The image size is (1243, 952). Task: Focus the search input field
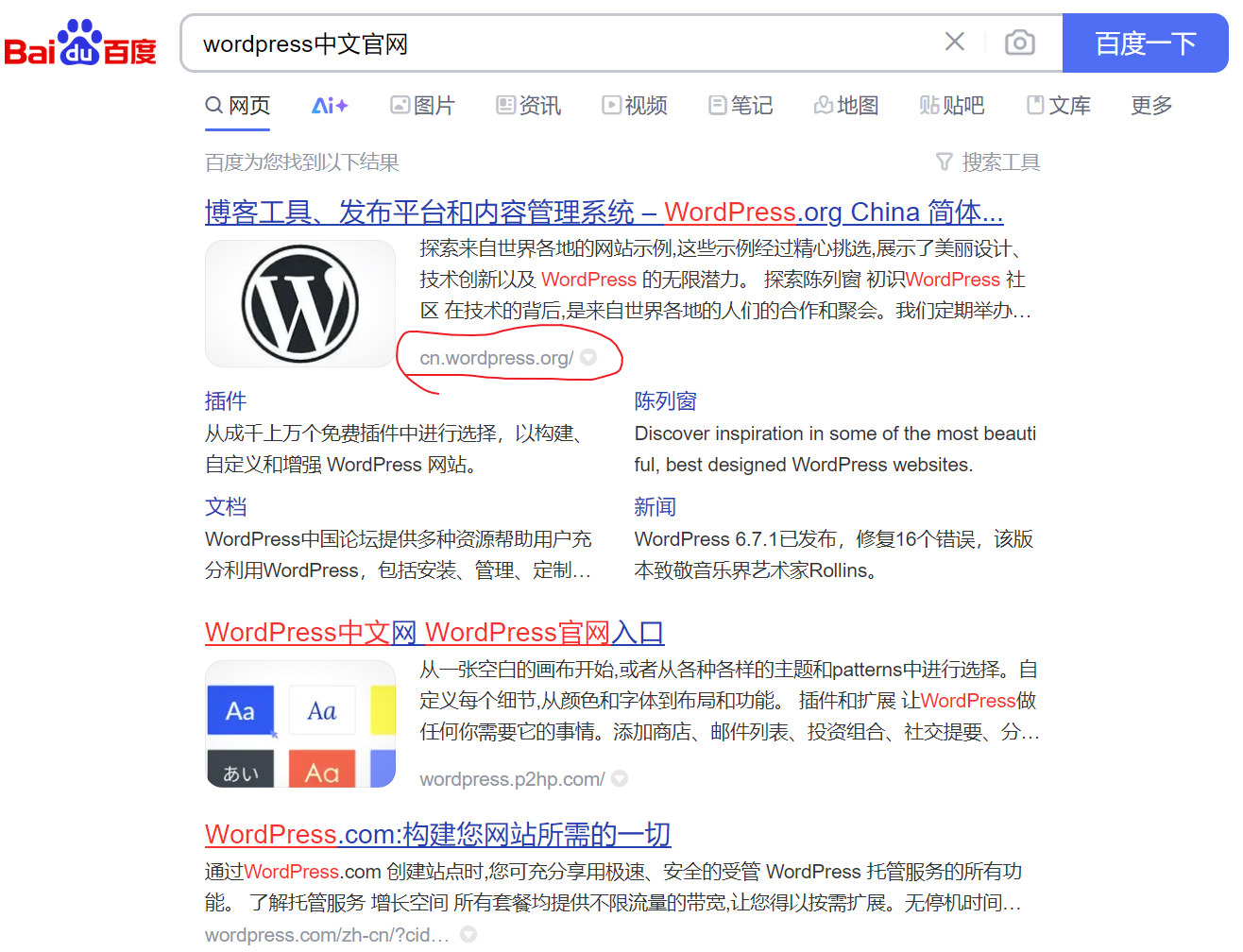pyautogui.click(x=567, y=43)
